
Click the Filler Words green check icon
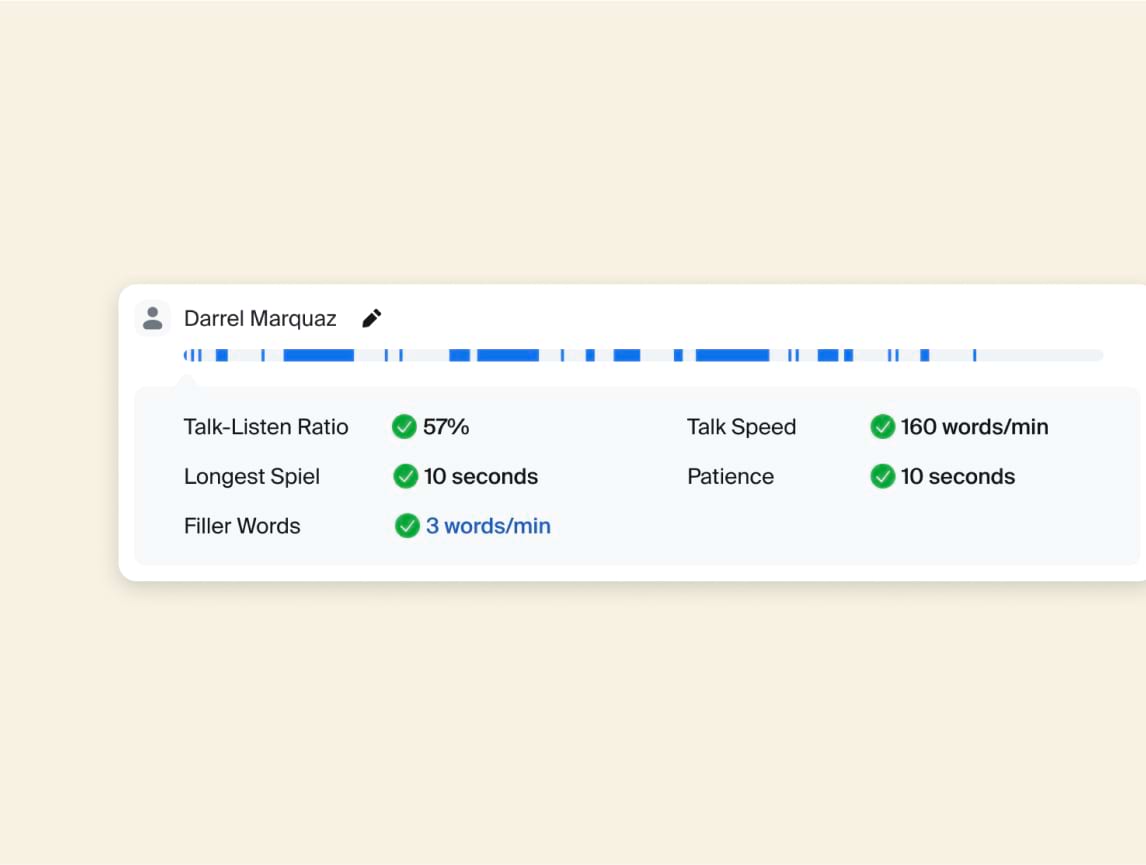[x=407, y=526]
